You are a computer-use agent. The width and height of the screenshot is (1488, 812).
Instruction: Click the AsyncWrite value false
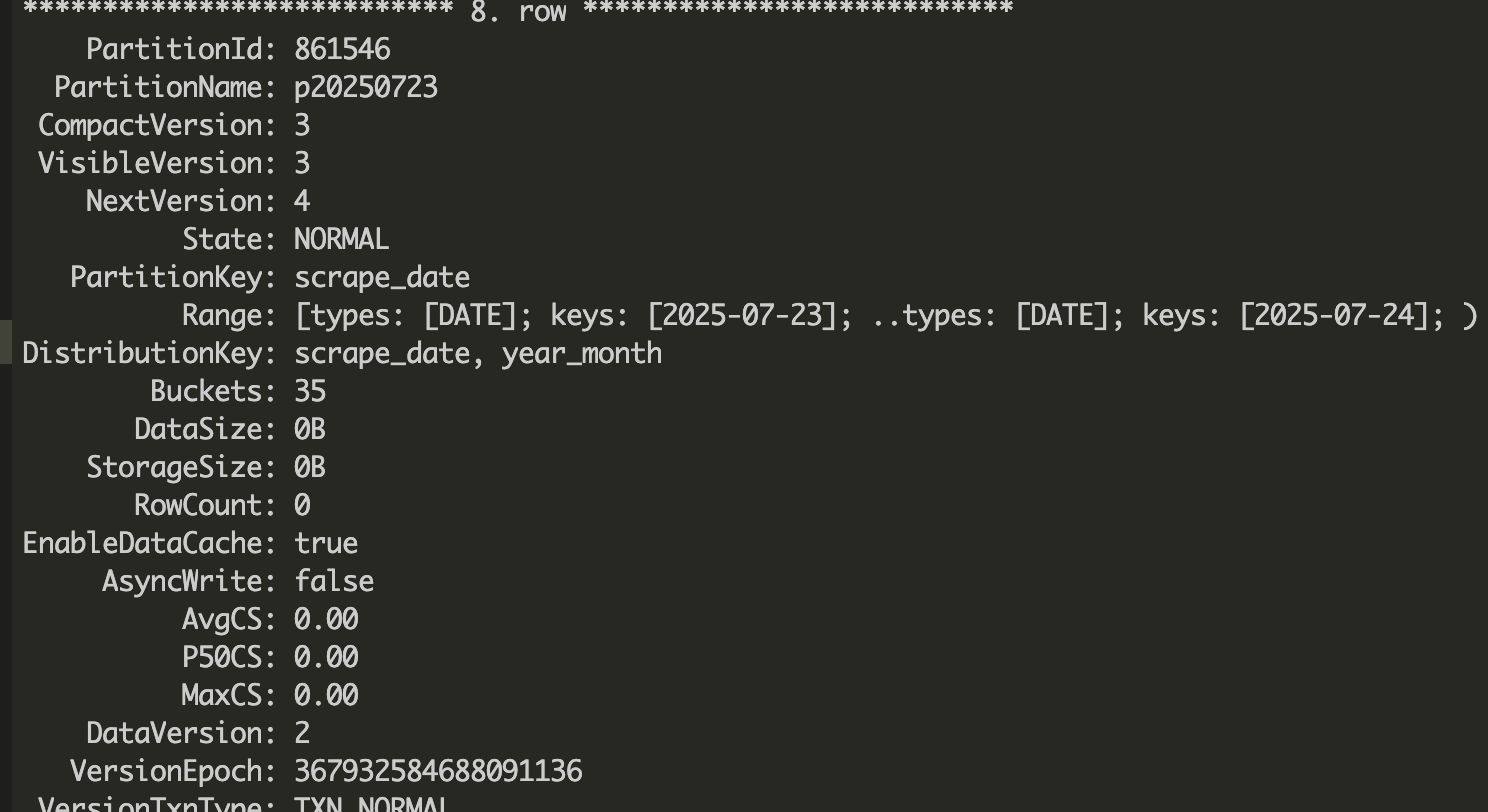coord(334,581)
